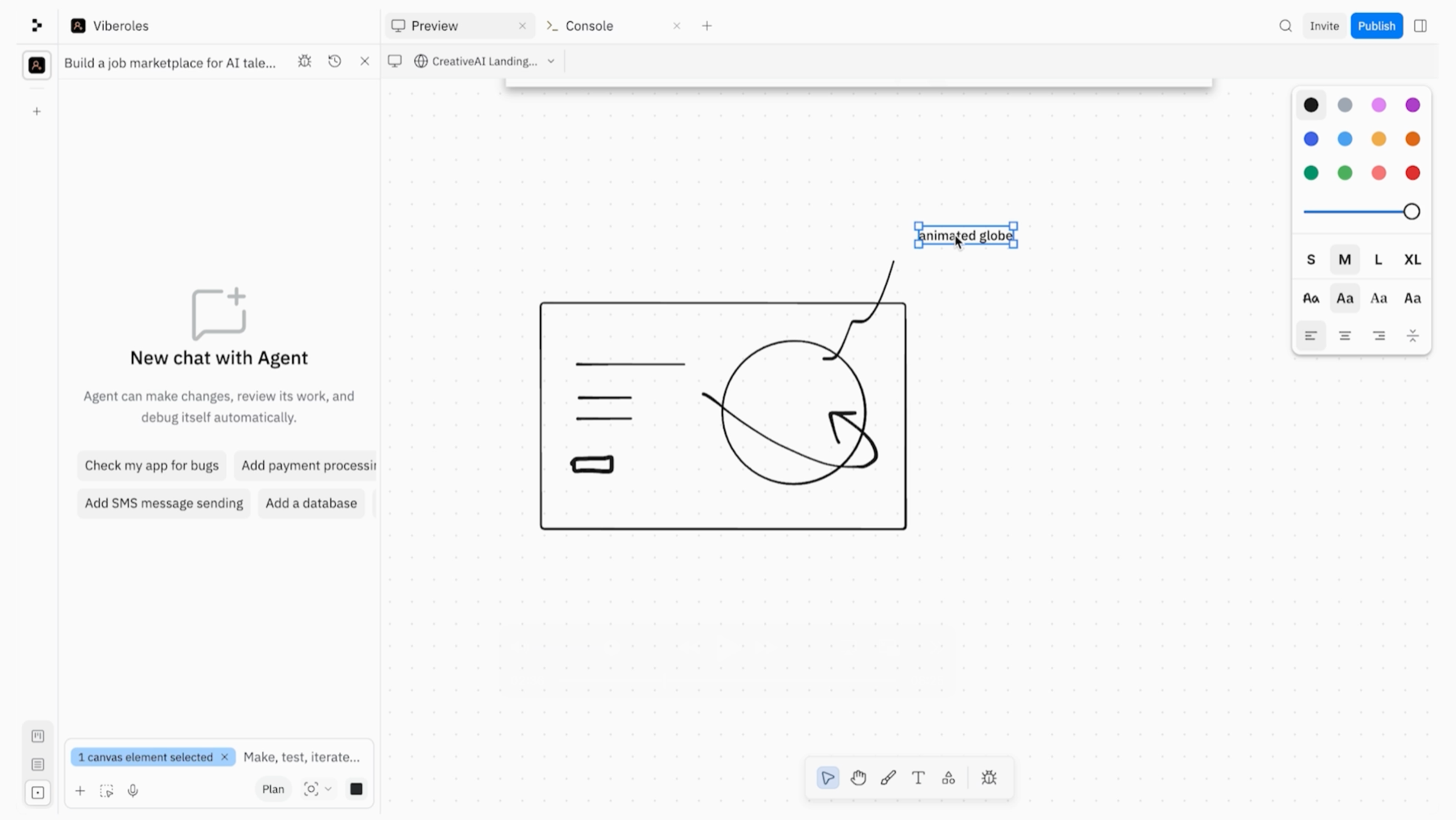Toggle the right sidebar panel icon

pyautogui.click(x=1420, y=26)
